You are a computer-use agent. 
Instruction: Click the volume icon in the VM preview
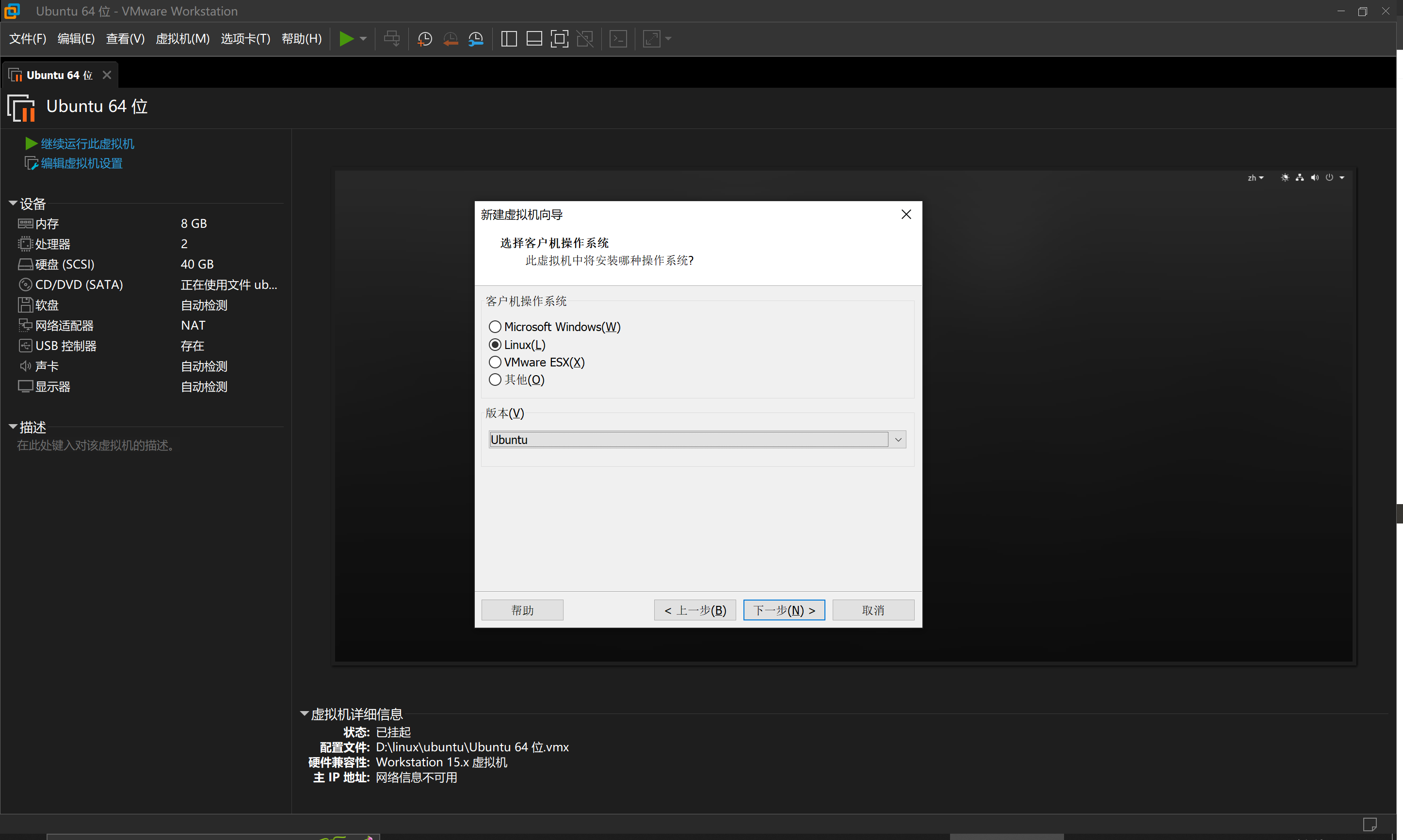point(1314,178)
